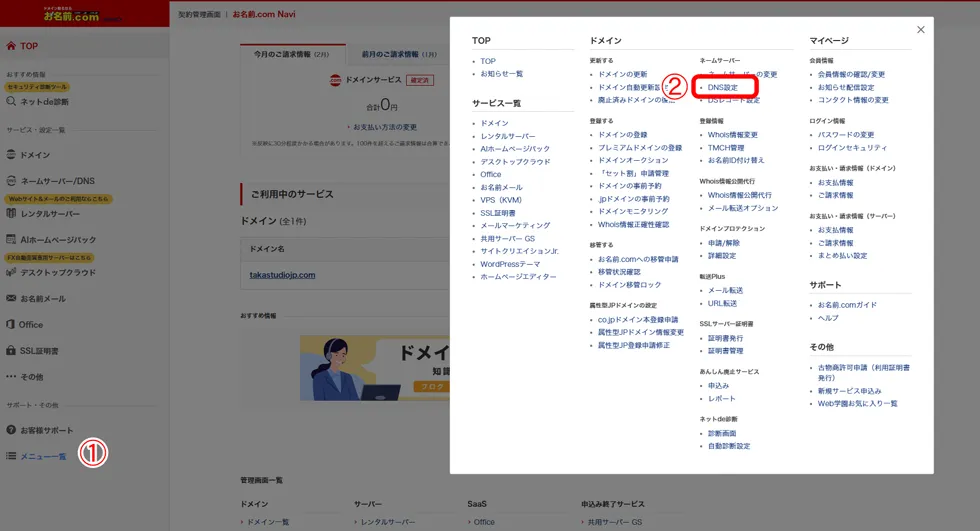The image size is (980, 531).
Task: Click the レンタルサーバー sidebar icon
Action: 11,213
